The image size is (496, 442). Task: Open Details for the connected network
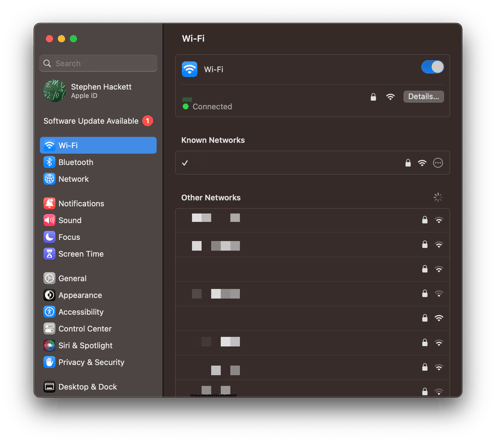point(423,97)
